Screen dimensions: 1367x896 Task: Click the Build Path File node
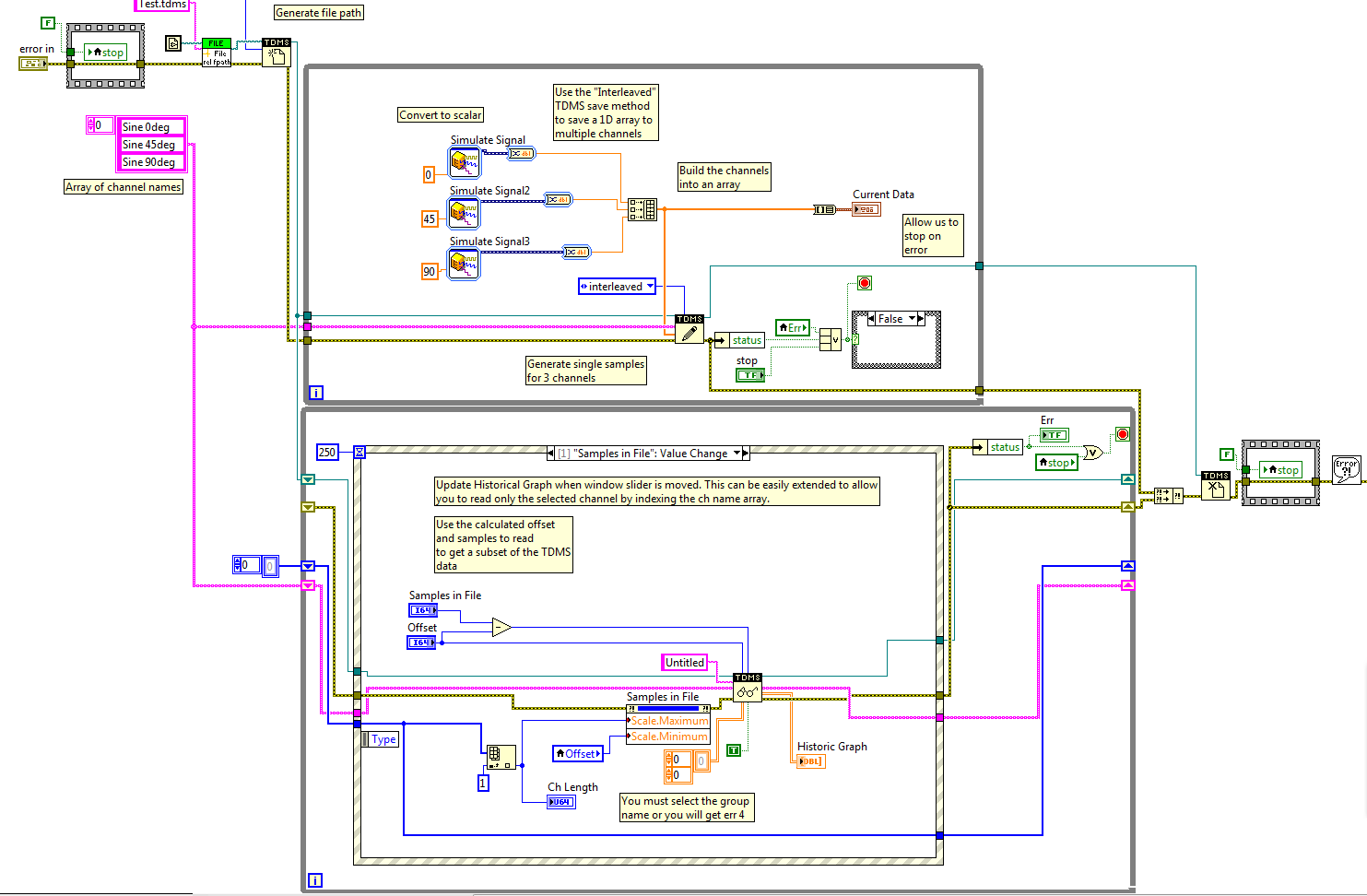217,53
